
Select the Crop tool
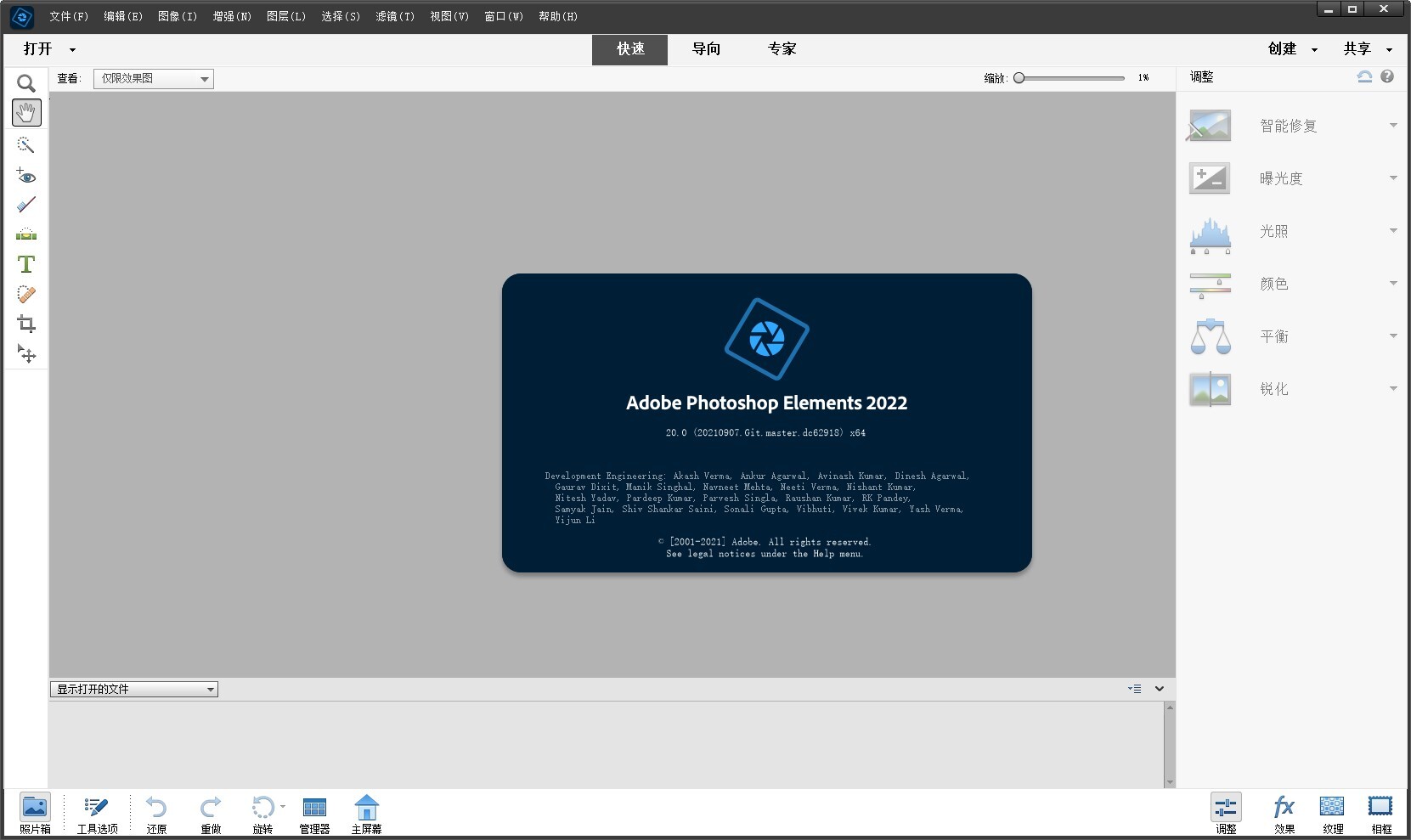pyautogui.click(x=26, y=324)
